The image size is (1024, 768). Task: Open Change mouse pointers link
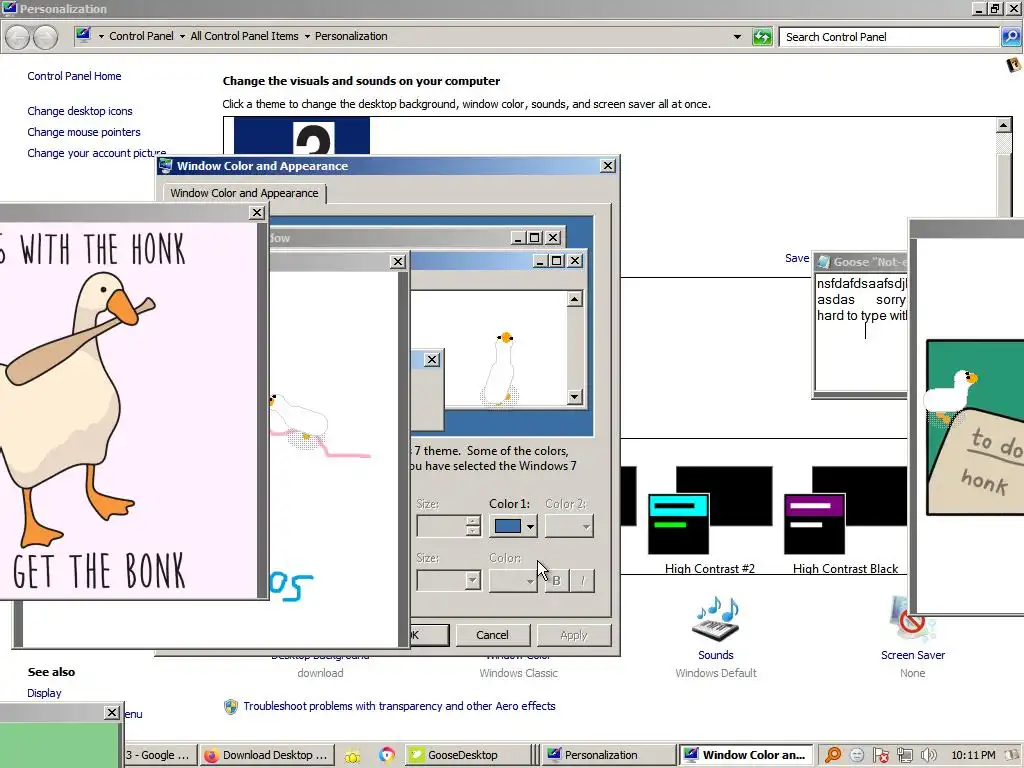pyautogui.click(x=84, y=132)
